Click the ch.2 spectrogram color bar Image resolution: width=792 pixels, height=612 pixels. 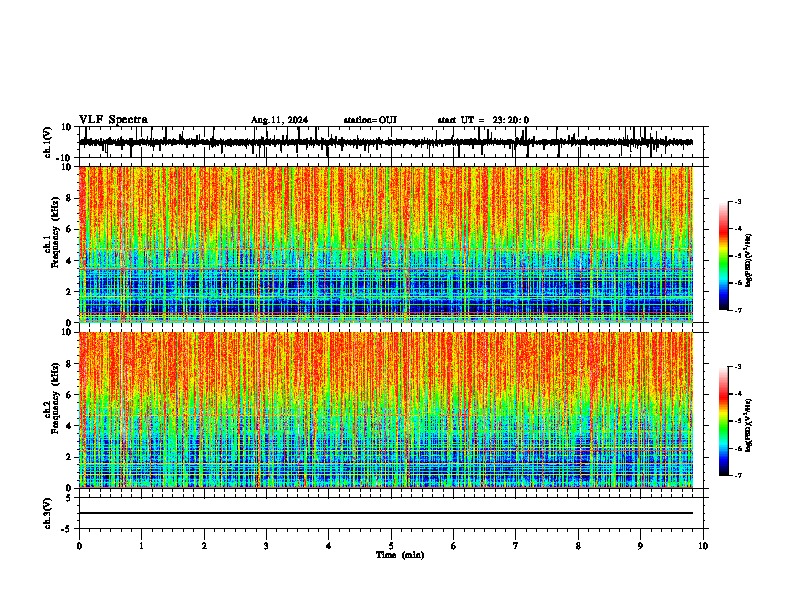click(724, 421)
